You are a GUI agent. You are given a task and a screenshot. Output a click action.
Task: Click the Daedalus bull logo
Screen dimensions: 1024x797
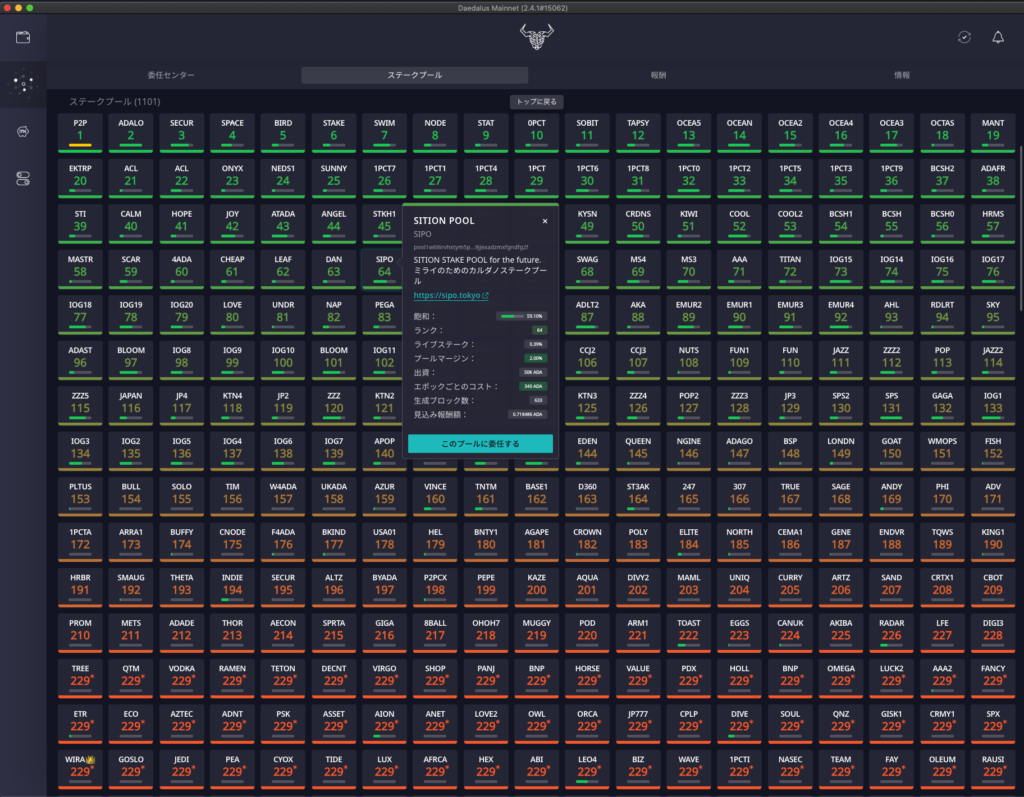(536, 39)
